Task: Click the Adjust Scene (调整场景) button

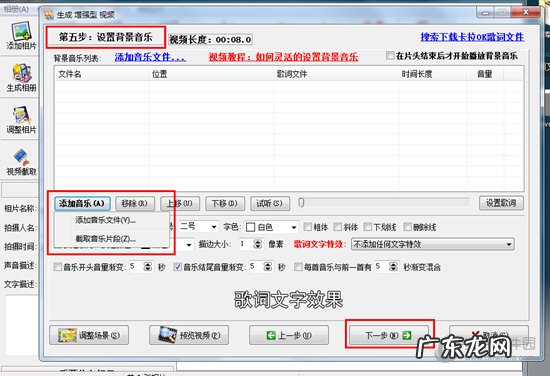Action: point(89,335)
